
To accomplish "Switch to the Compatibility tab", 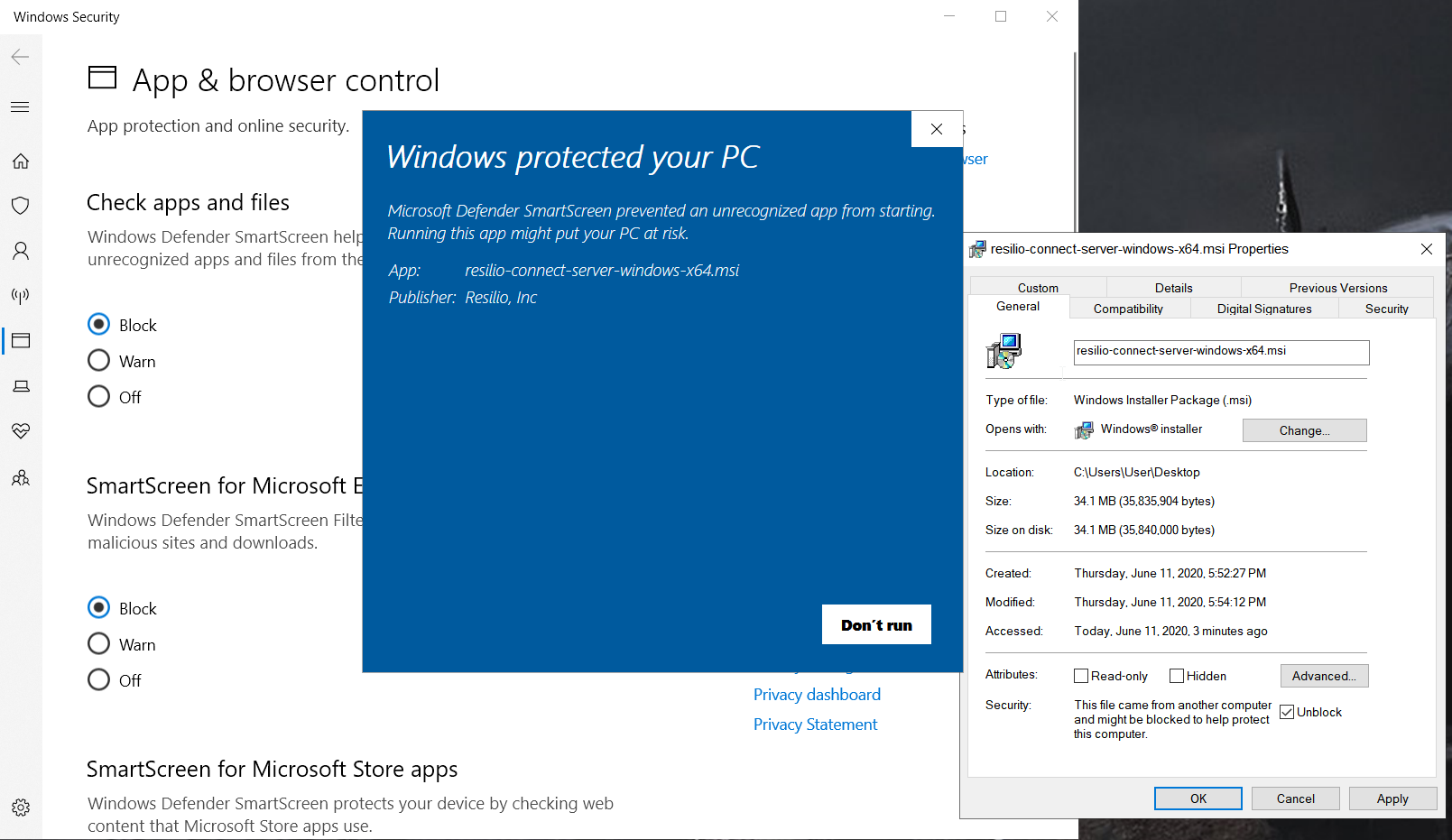I will [1128, 309].
